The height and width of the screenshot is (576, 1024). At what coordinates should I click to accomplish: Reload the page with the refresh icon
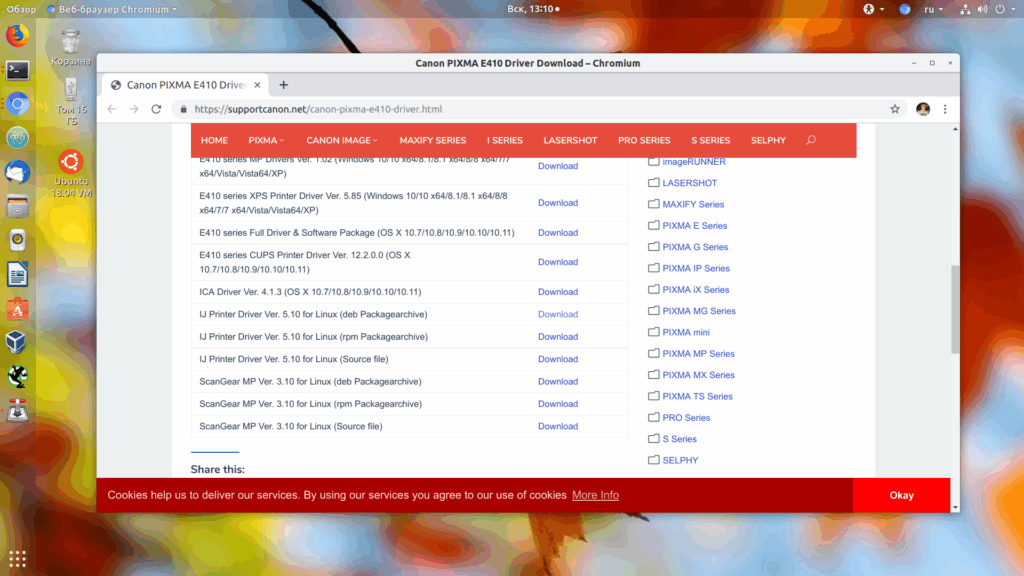156,109
